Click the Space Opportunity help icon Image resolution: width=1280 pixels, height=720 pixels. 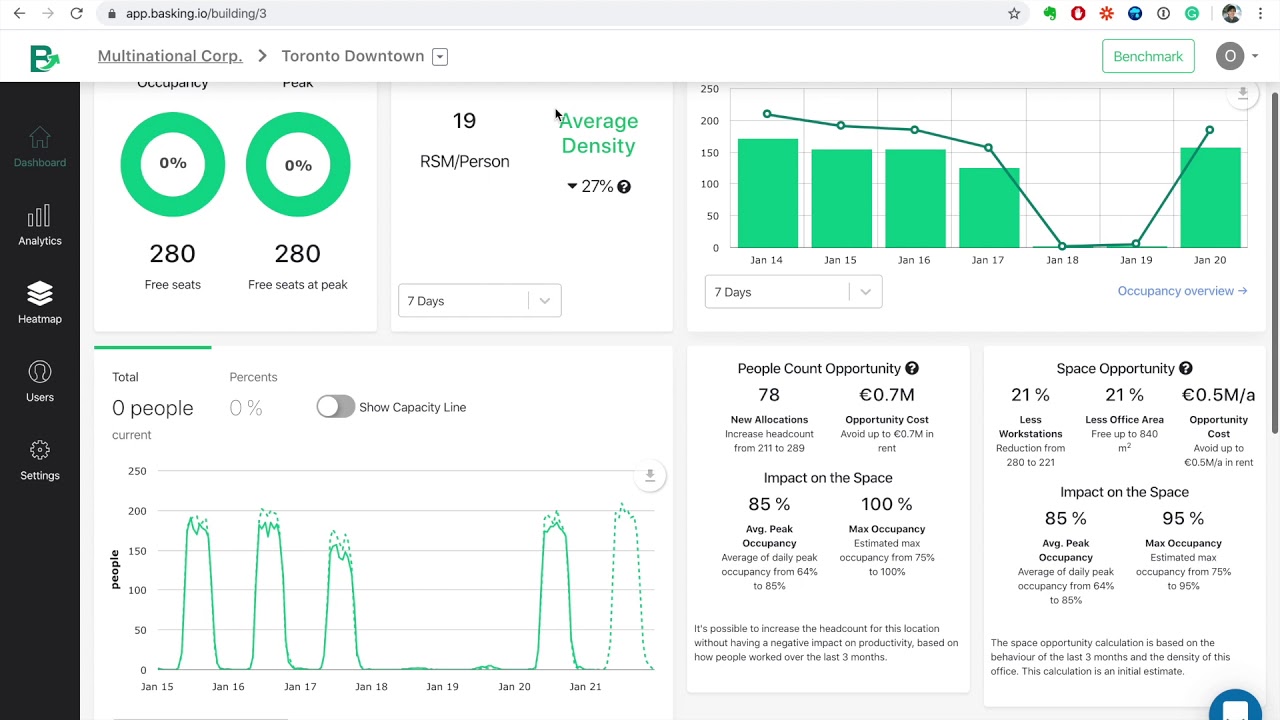[x=1185, y=369]
